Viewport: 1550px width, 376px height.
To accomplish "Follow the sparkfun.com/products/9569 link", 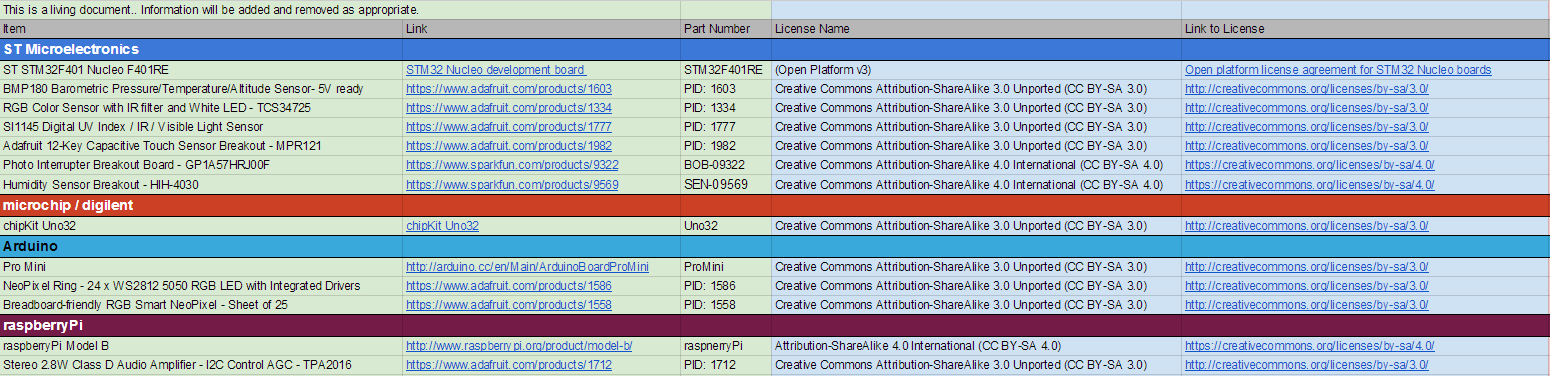I will coord(512,185).
